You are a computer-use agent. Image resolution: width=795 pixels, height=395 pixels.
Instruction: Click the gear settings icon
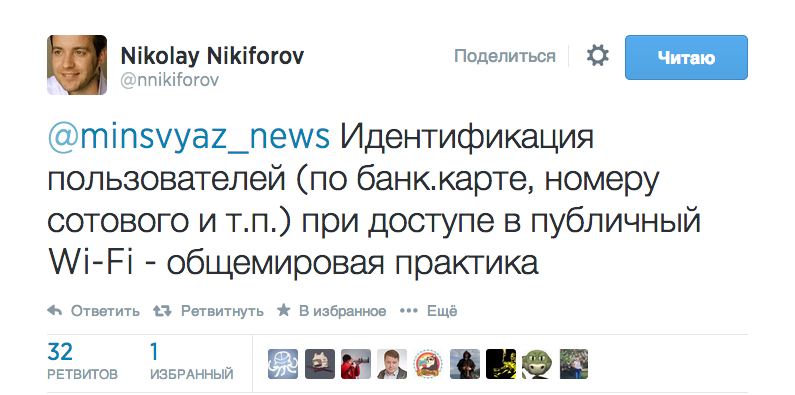coord(598,56)
